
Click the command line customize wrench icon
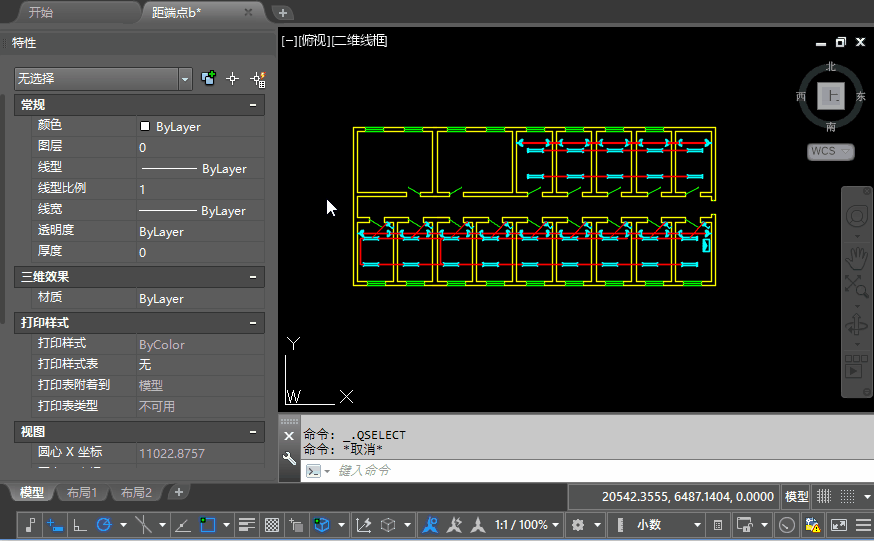290,458
